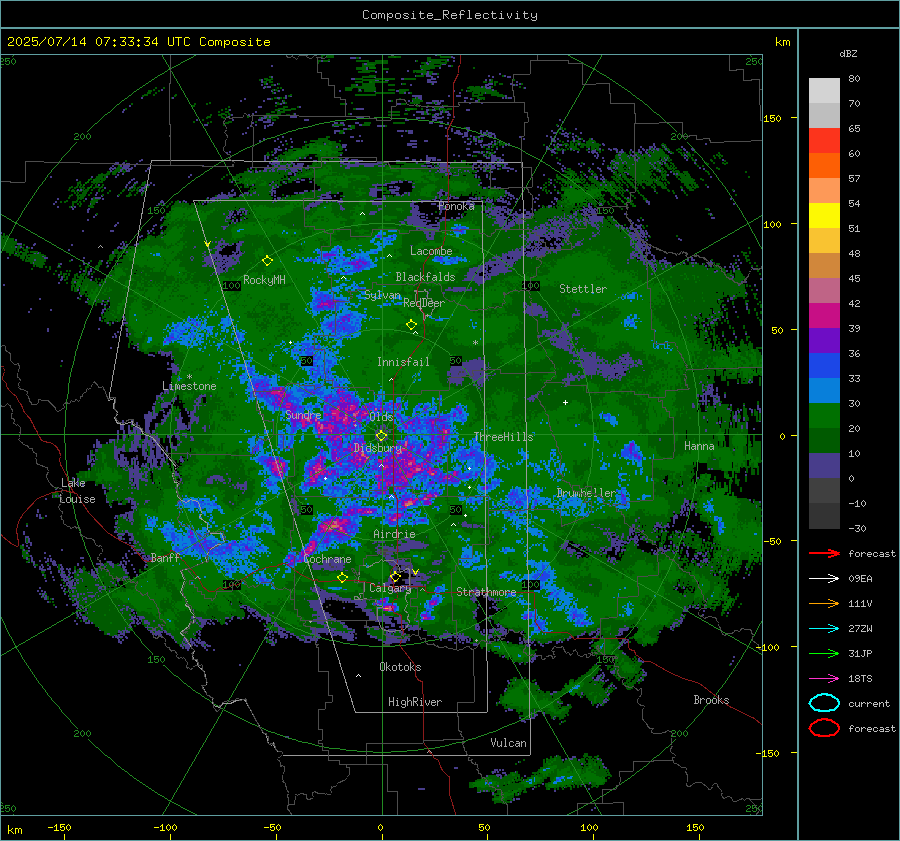Select the ThreeHills label
Screen dimensions: 900x841
(x=503, y=437)
